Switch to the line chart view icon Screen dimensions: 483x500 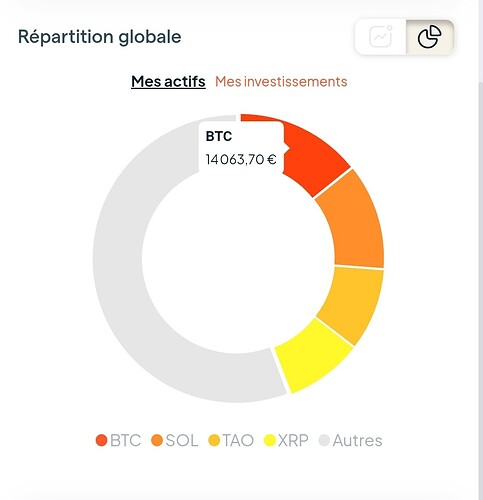click(381, 37)
